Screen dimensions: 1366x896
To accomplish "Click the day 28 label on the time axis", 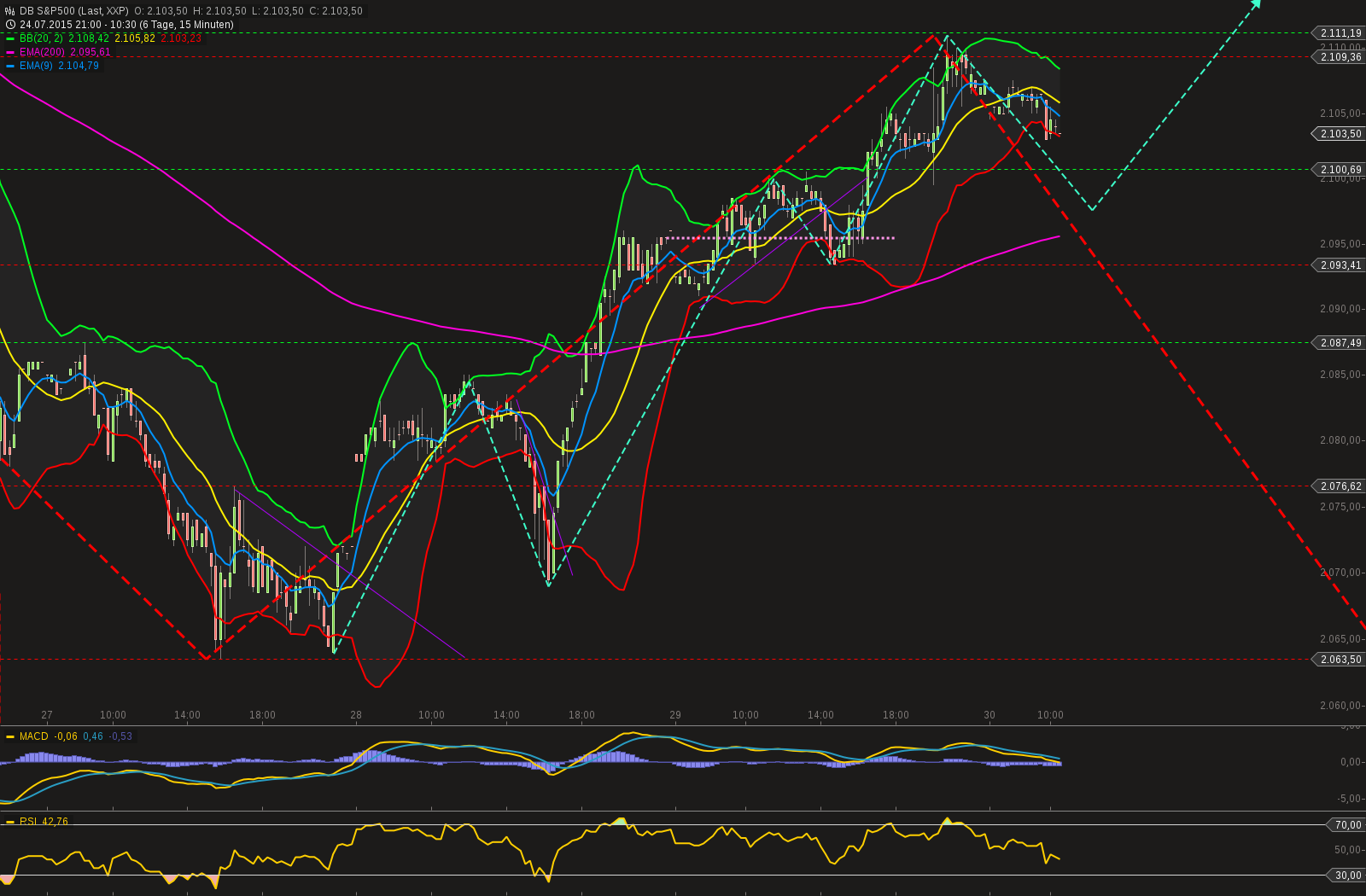I will tap(356, 715).
